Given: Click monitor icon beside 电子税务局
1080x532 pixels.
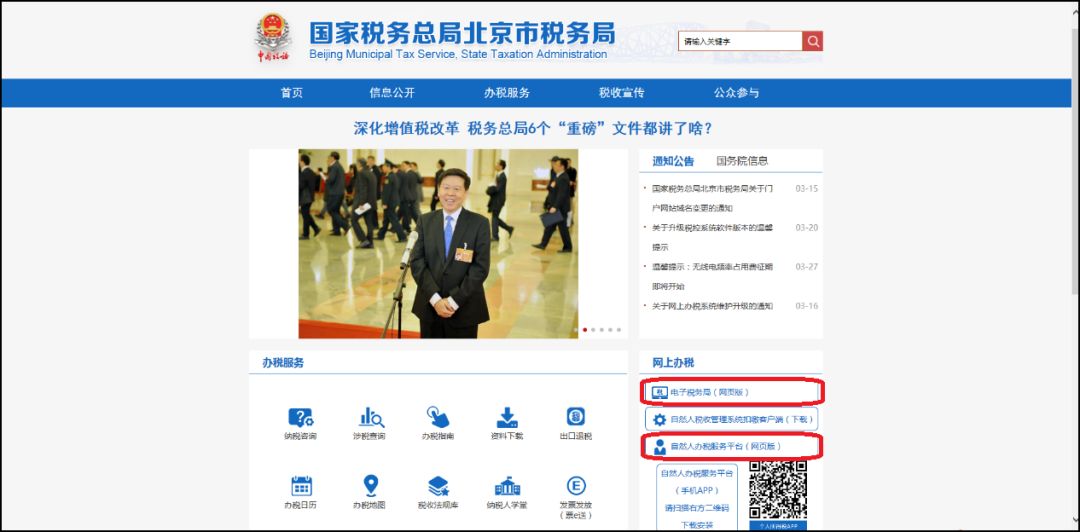Looking at the screenshot, I should click(x=659, y=392).
